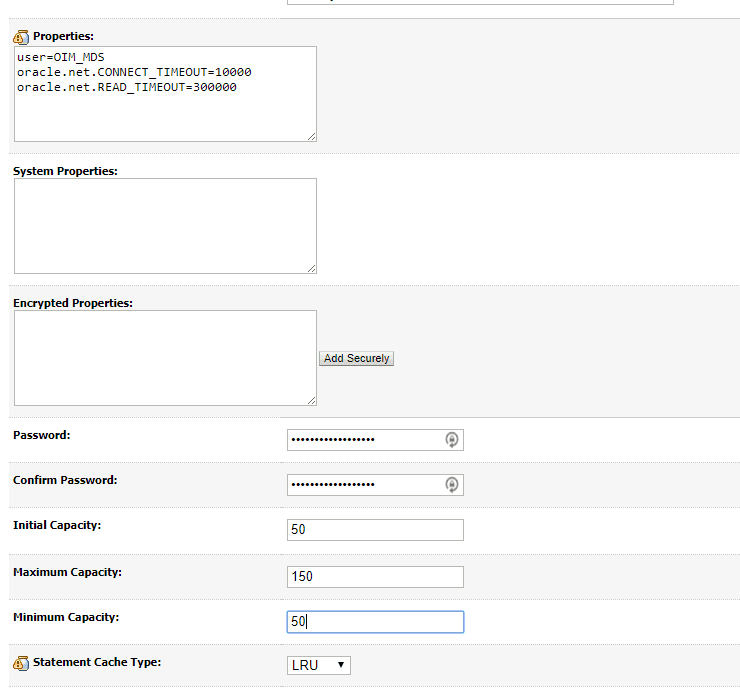This screenshot has width=740, height=688.
Task: Click into the Minimum Capacity field
Action: coord(375,622)
